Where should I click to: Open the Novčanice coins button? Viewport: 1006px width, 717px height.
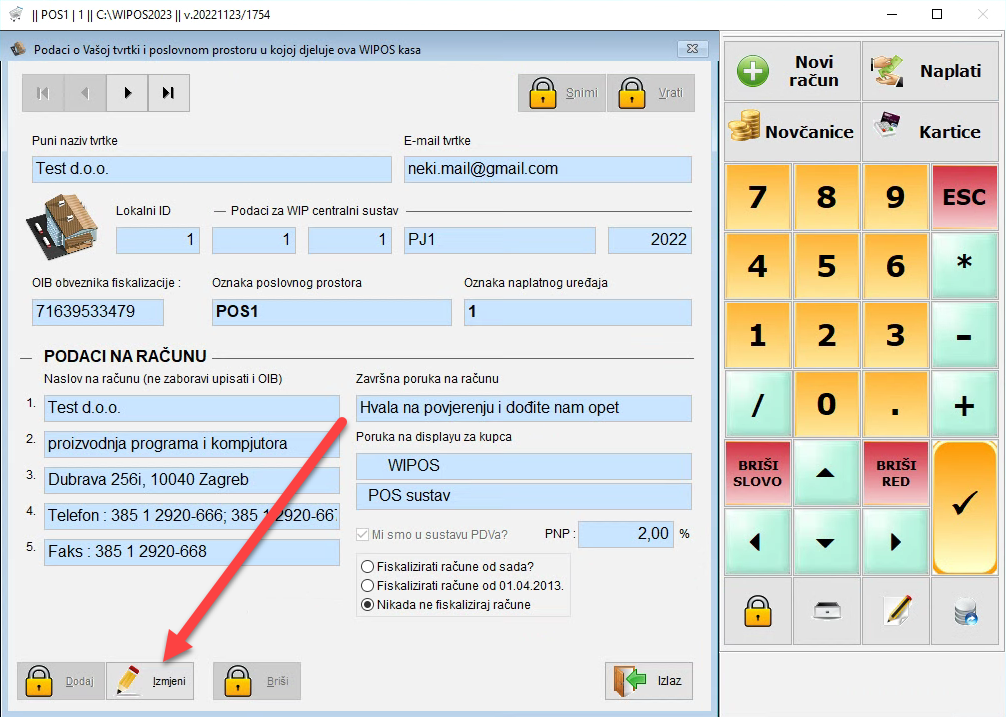point(791,131)
